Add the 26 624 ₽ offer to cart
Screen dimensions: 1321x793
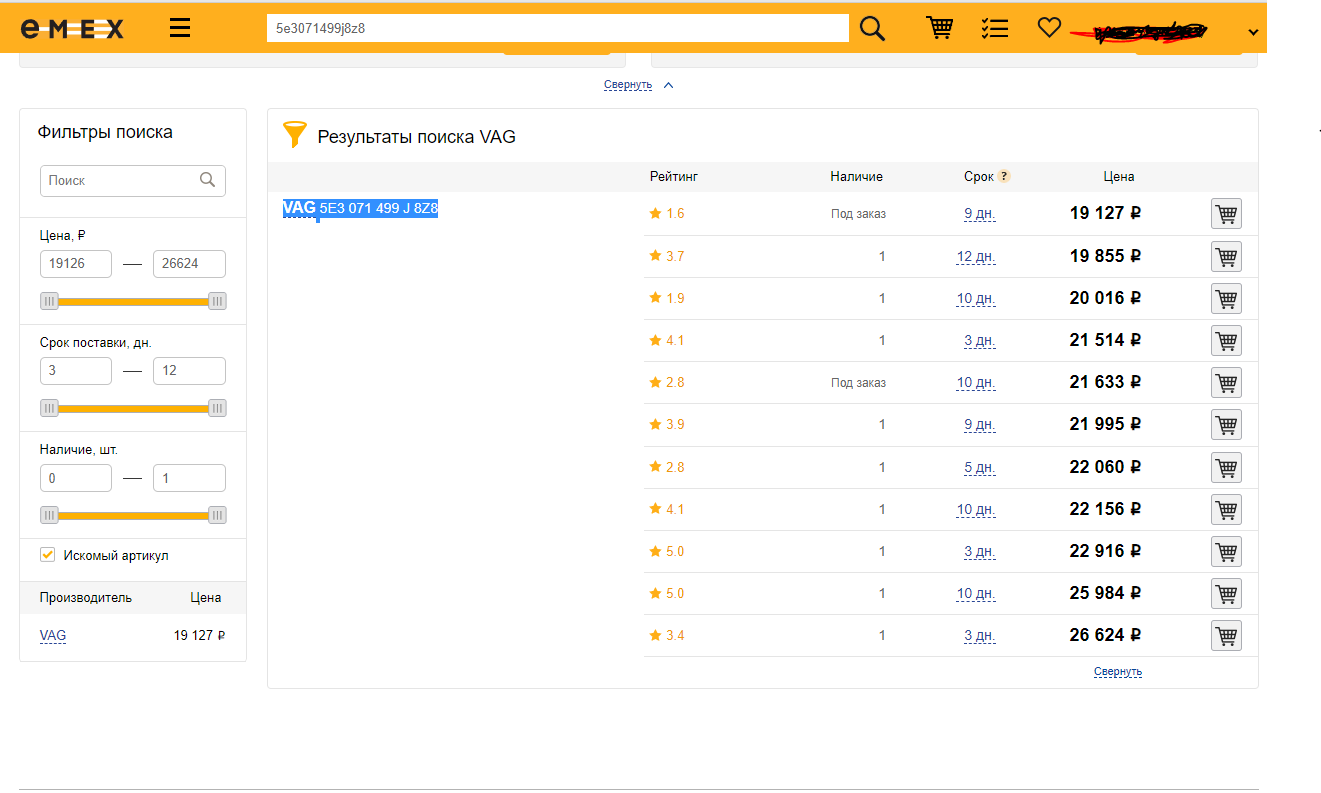click(x=1226, y=635)
